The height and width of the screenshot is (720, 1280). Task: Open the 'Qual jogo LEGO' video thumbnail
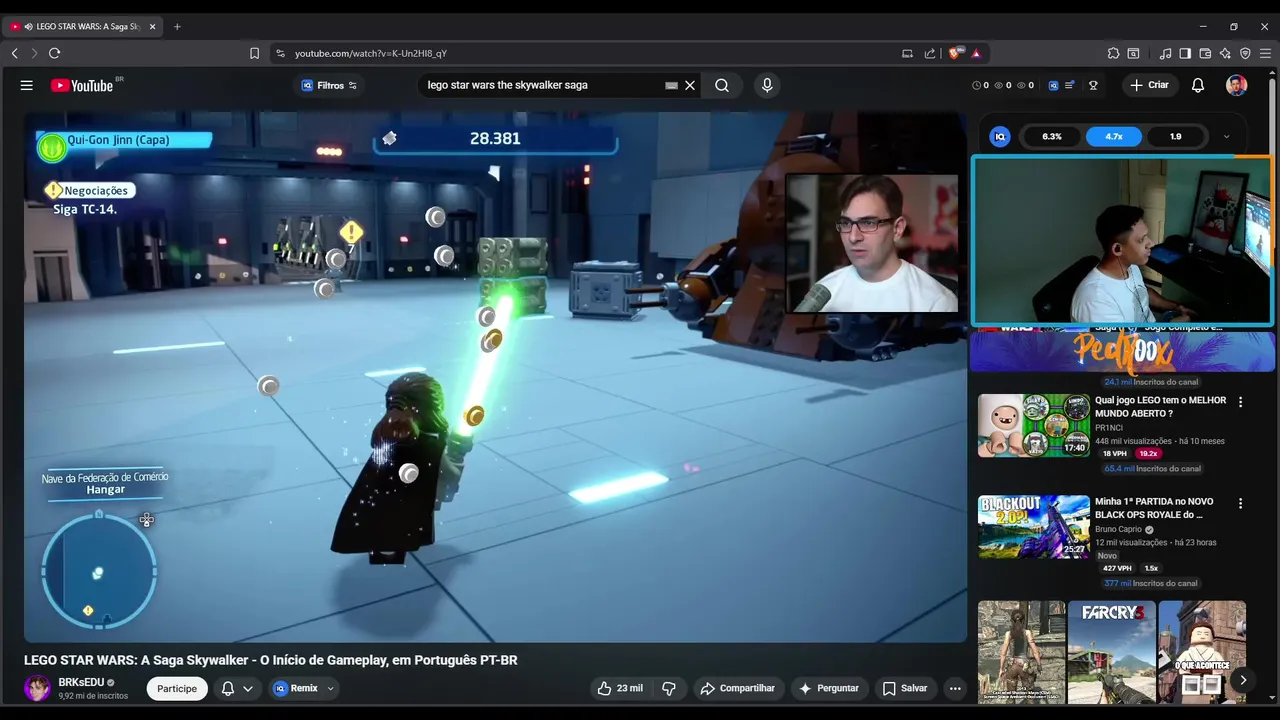click(x=1034, y=425)
